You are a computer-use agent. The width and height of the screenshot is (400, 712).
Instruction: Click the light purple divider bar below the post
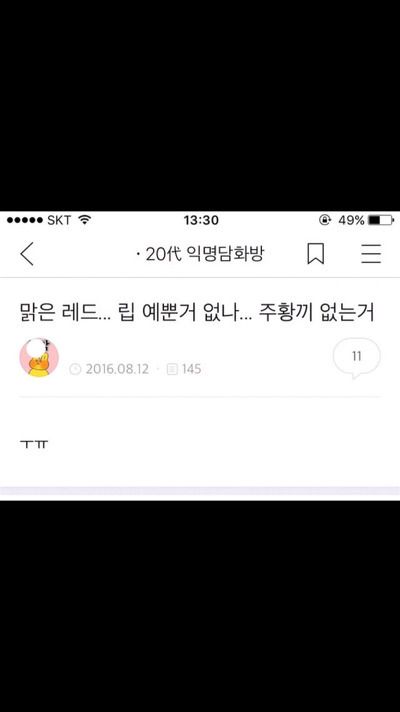pos(200,491)
